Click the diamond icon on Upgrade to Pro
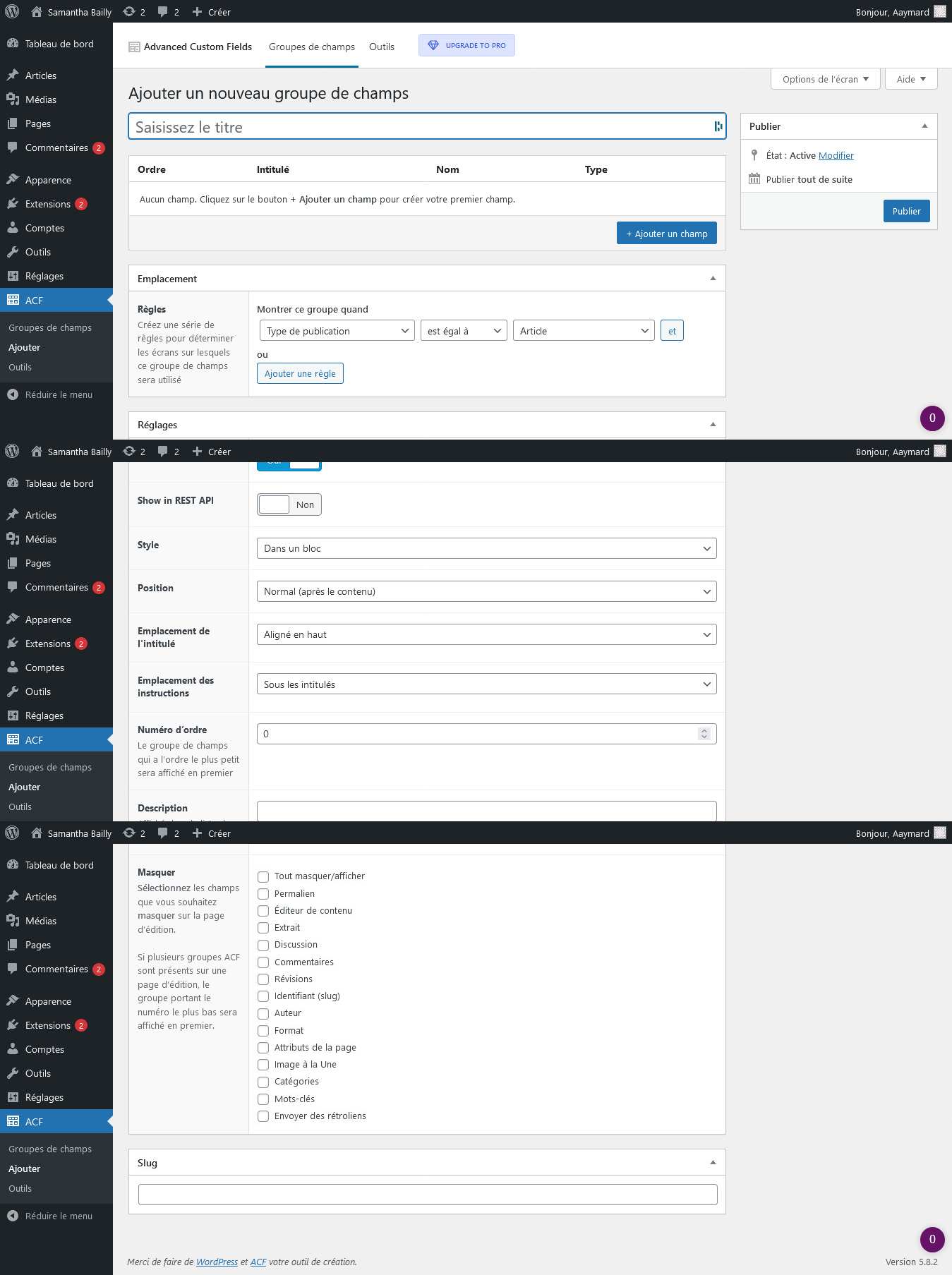 click(x=433, y=45)
